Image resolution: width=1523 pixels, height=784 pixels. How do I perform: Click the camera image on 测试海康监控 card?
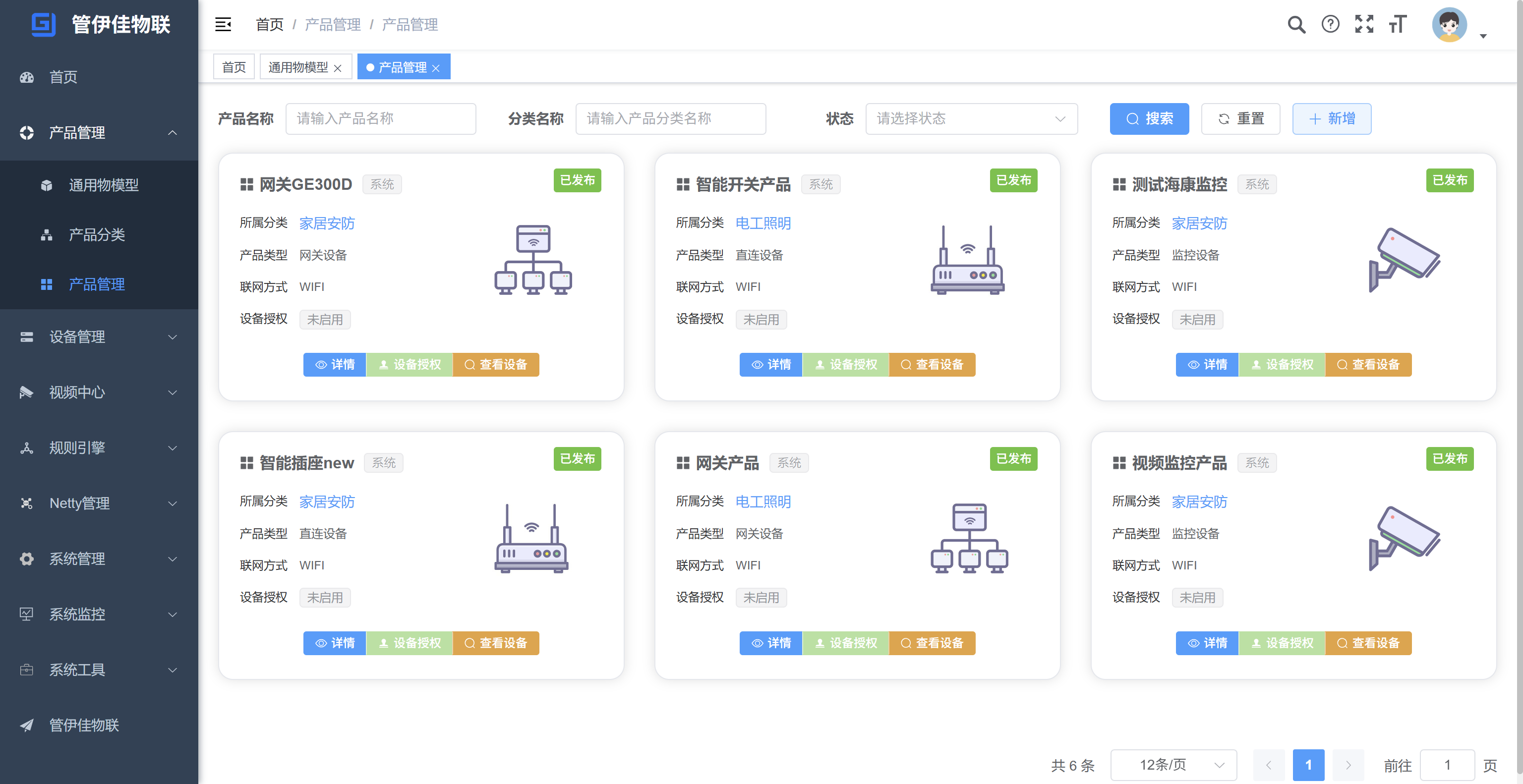tap(1405, 259)
